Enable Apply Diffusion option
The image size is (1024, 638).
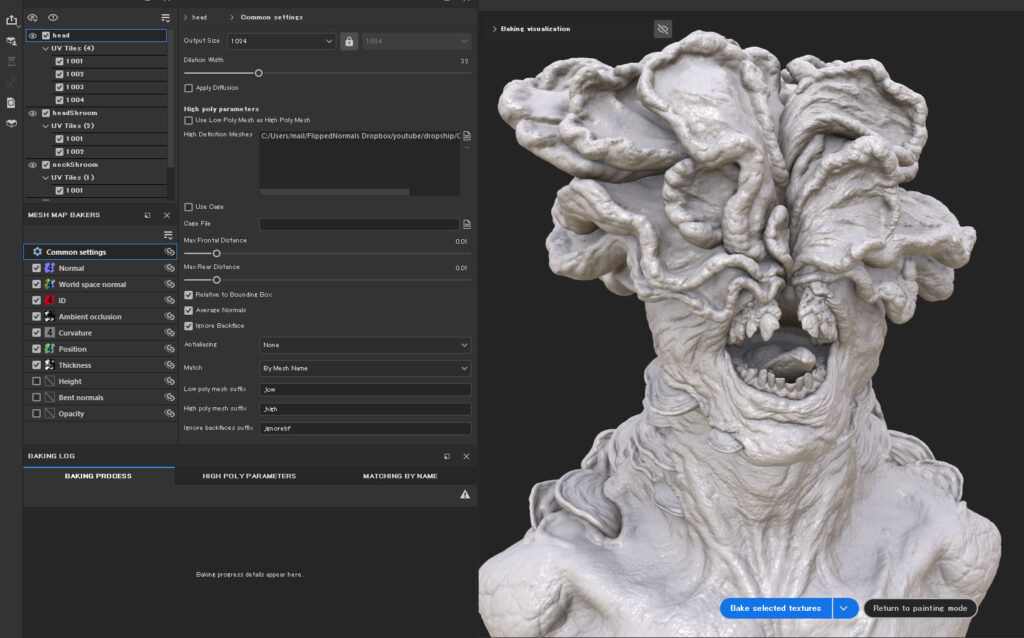[188, 88]
